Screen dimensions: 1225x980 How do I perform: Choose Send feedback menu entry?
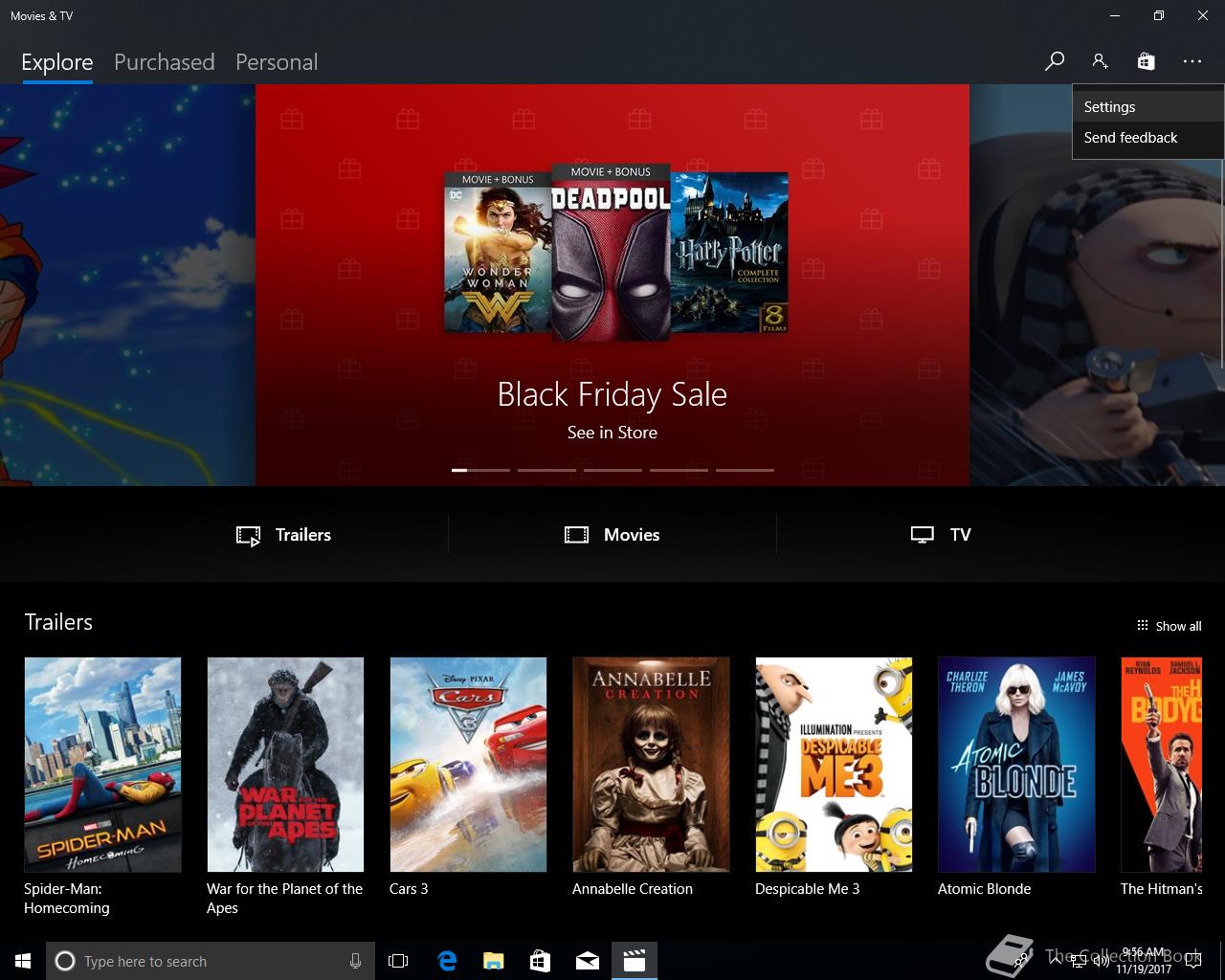(x=1147, y=138)
